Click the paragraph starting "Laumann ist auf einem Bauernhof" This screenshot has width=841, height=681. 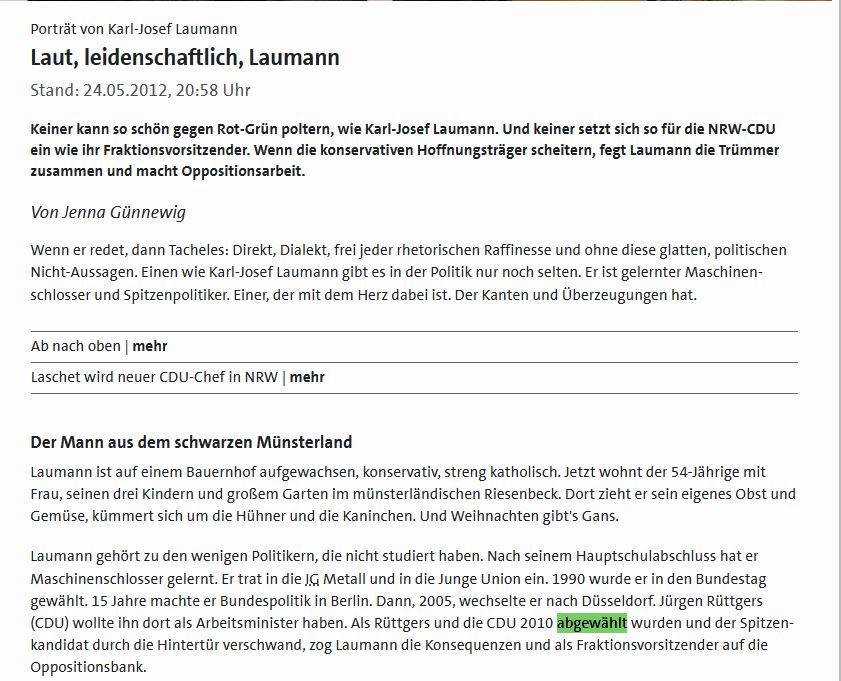(413, 494)
